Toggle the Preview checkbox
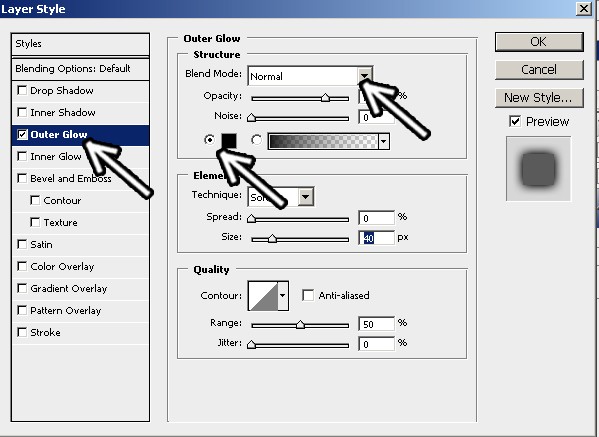This screenshot has width=599, height=437. pyautogui.click(x=515, y=121)
